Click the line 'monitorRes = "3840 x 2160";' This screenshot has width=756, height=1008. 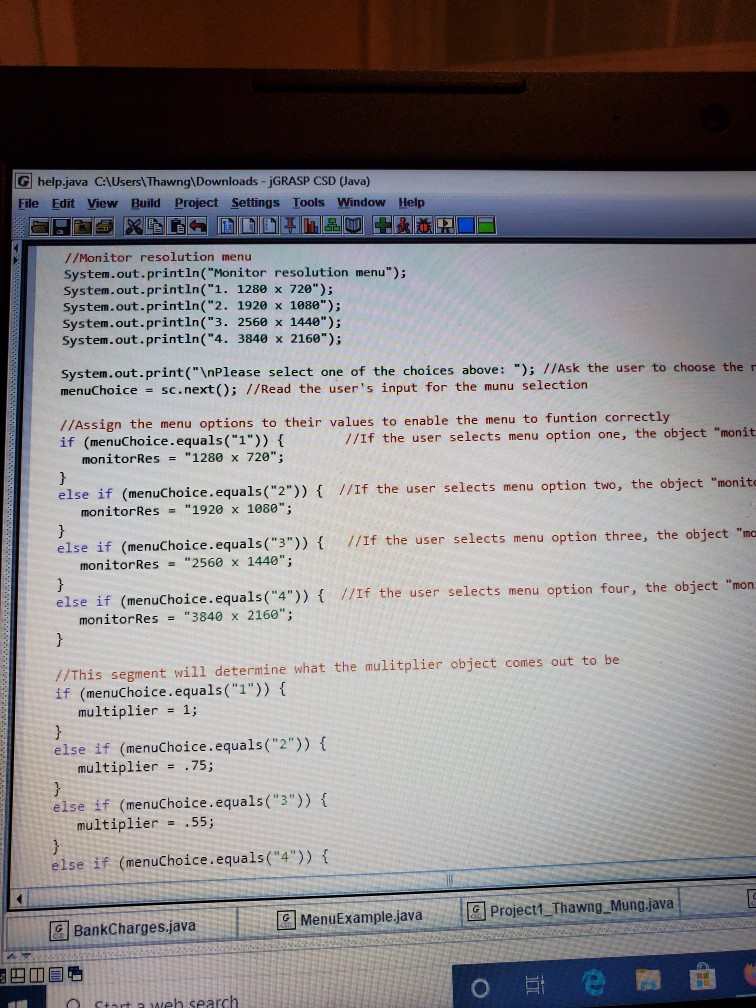(x=186, y=618)
